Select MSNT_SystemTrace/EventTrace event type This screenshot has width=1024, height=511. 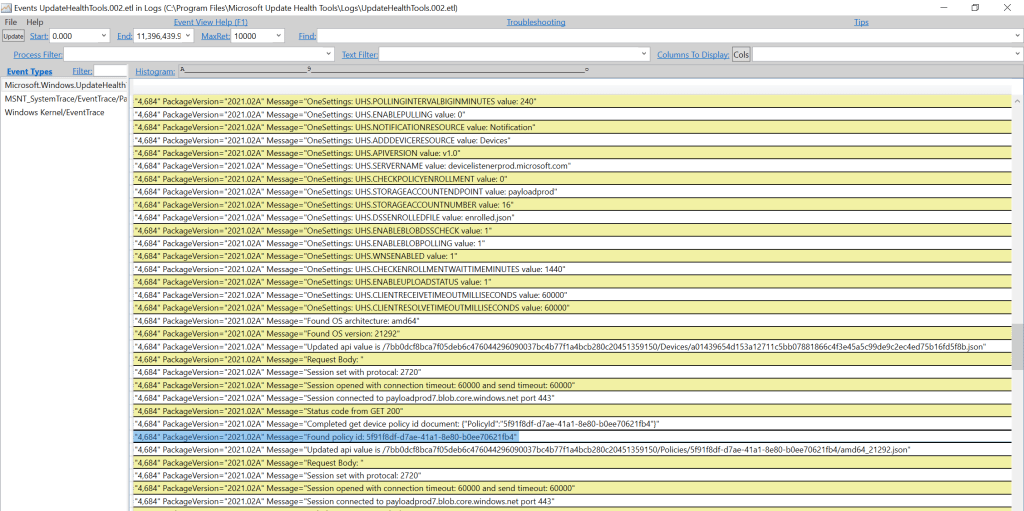(x=64, y=99)
